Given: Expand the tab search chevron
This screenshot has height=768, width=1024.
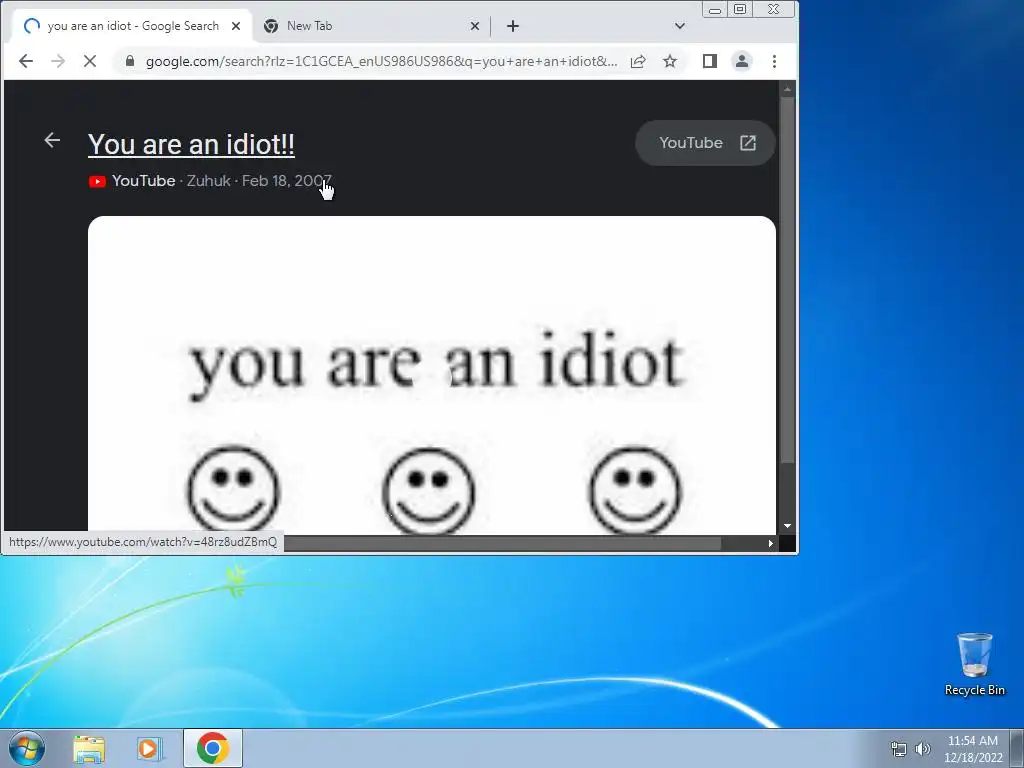Looking at the screenshot, I should (680, 26).
